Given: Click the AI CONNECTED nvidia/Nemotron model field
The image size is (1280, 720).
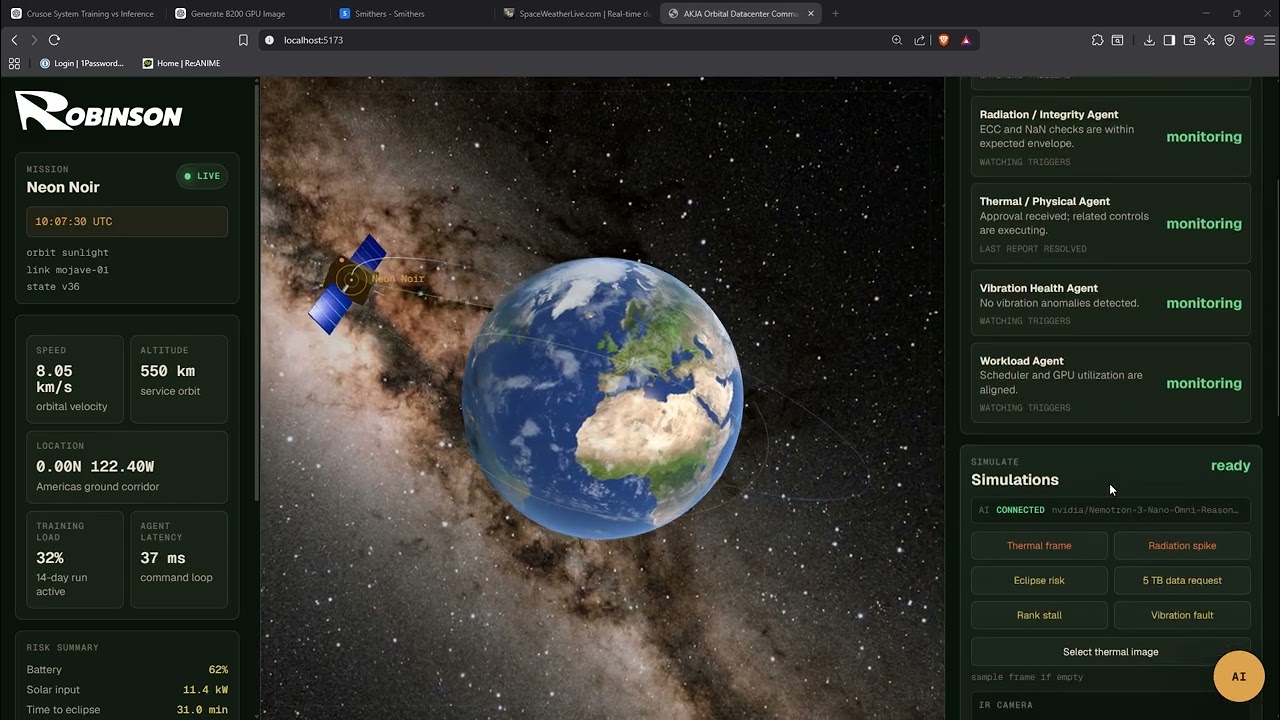Looking at the screenshot, I should [1111, 510].
